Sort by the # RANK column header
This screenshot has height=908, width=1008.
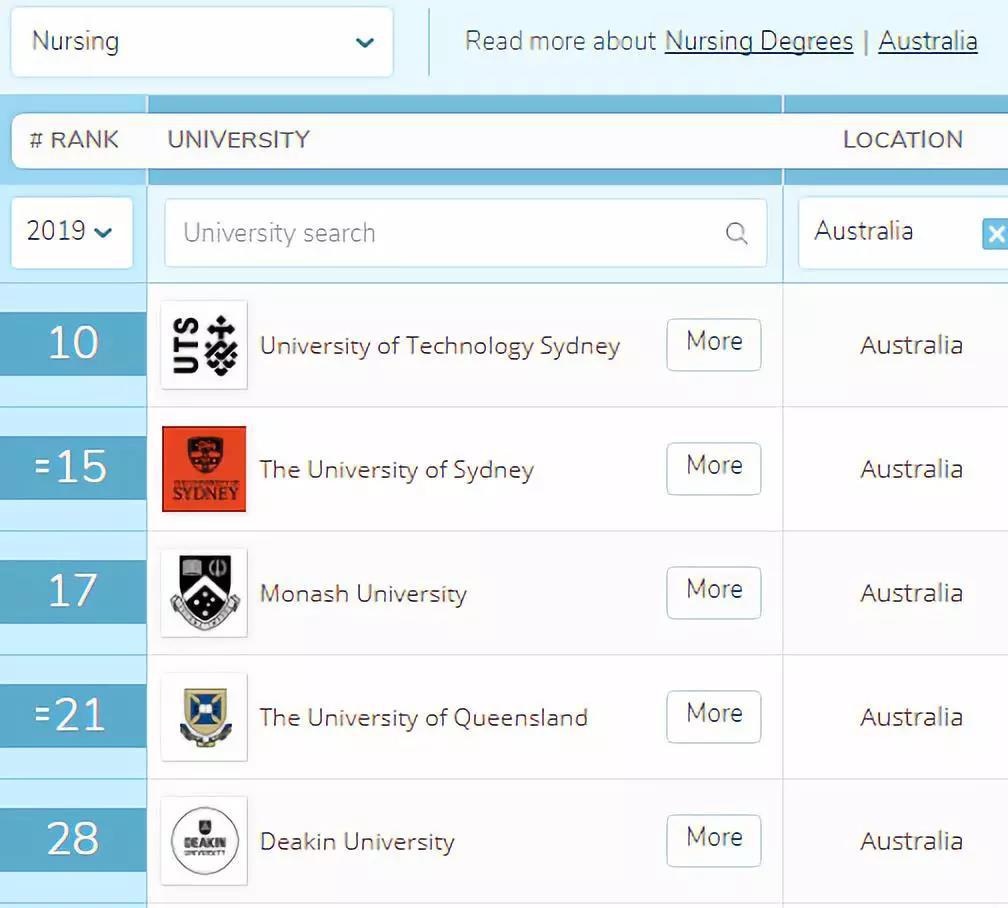(x=74, y=140)
